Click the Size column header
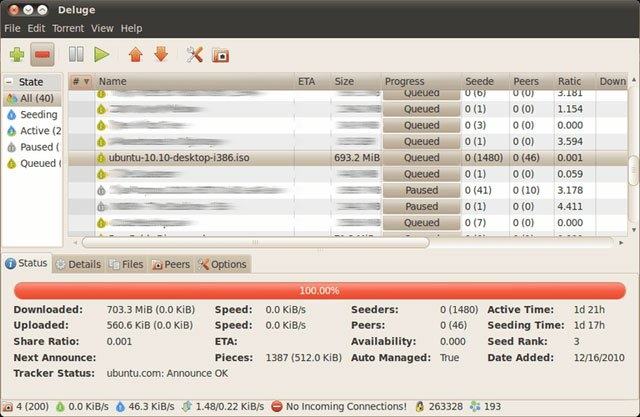 [344, 81]
